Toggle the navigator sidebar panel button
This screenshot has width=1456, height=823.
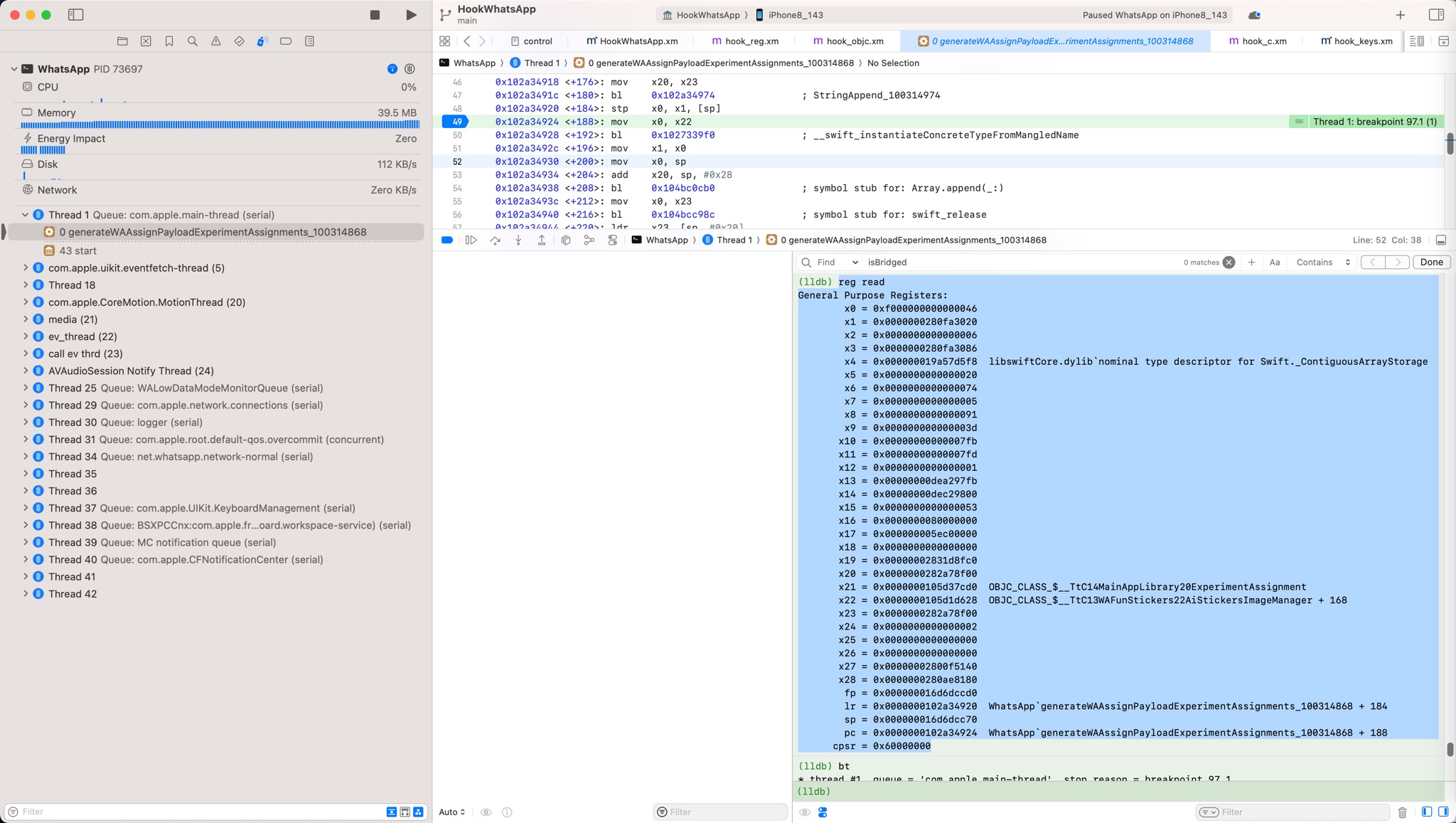(x=75, y=15)
